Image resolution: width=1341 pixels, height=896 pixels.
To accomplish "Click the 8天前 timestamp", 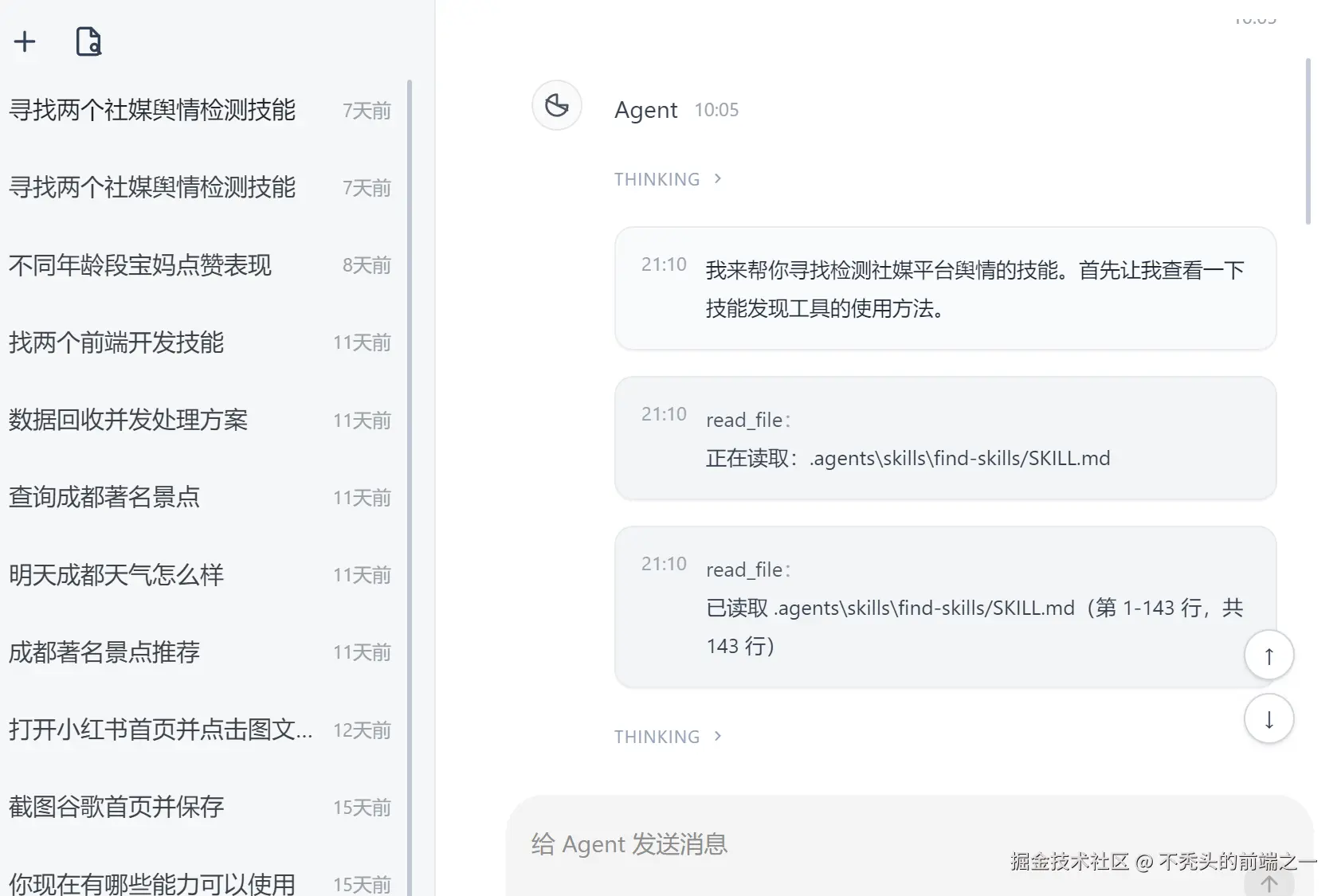I will coord(367,265).
